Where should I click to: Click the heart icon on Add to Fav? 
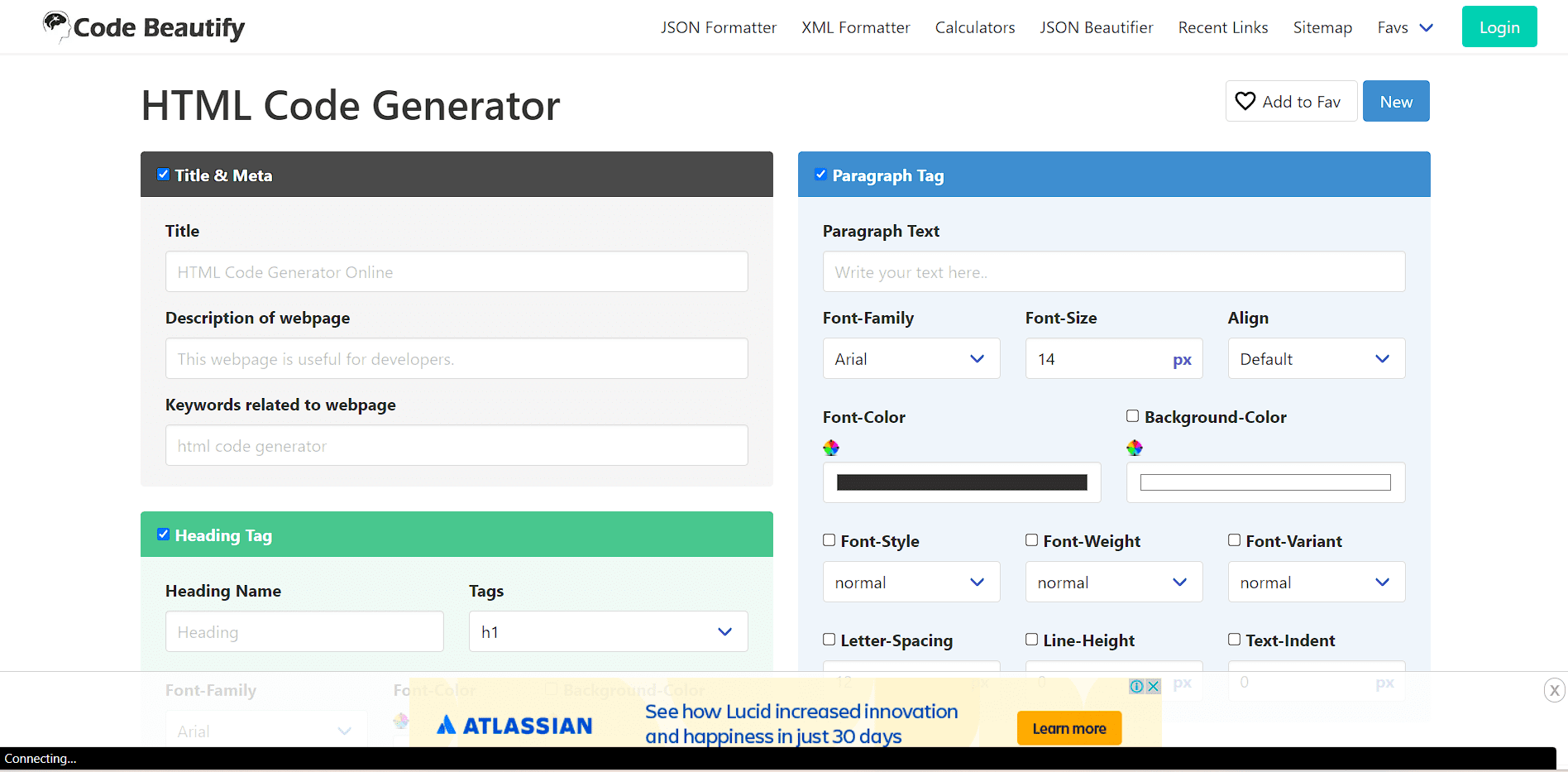[1245, 101]
